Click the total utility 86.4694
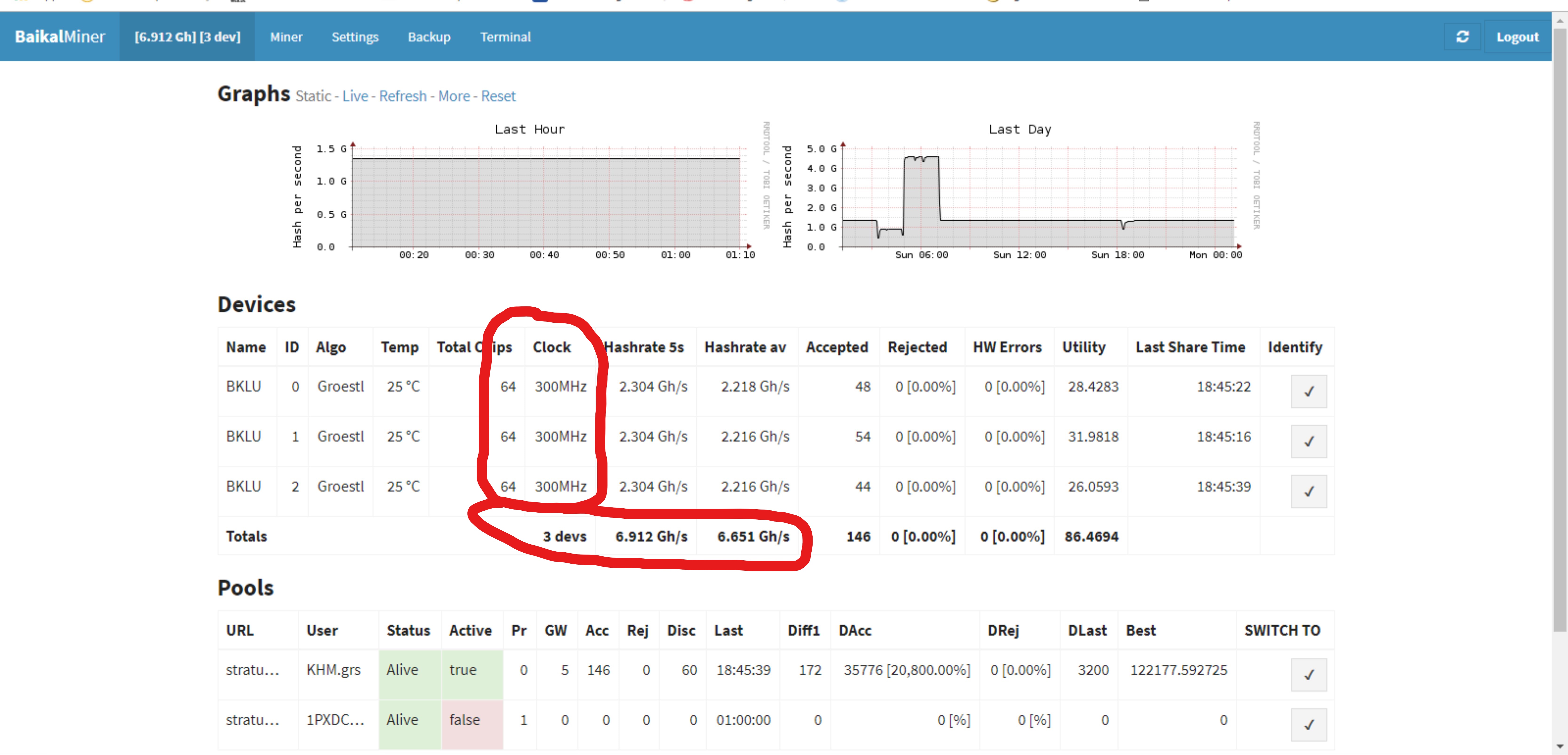Viewport: 1568px width, 755px height. 1091,536
